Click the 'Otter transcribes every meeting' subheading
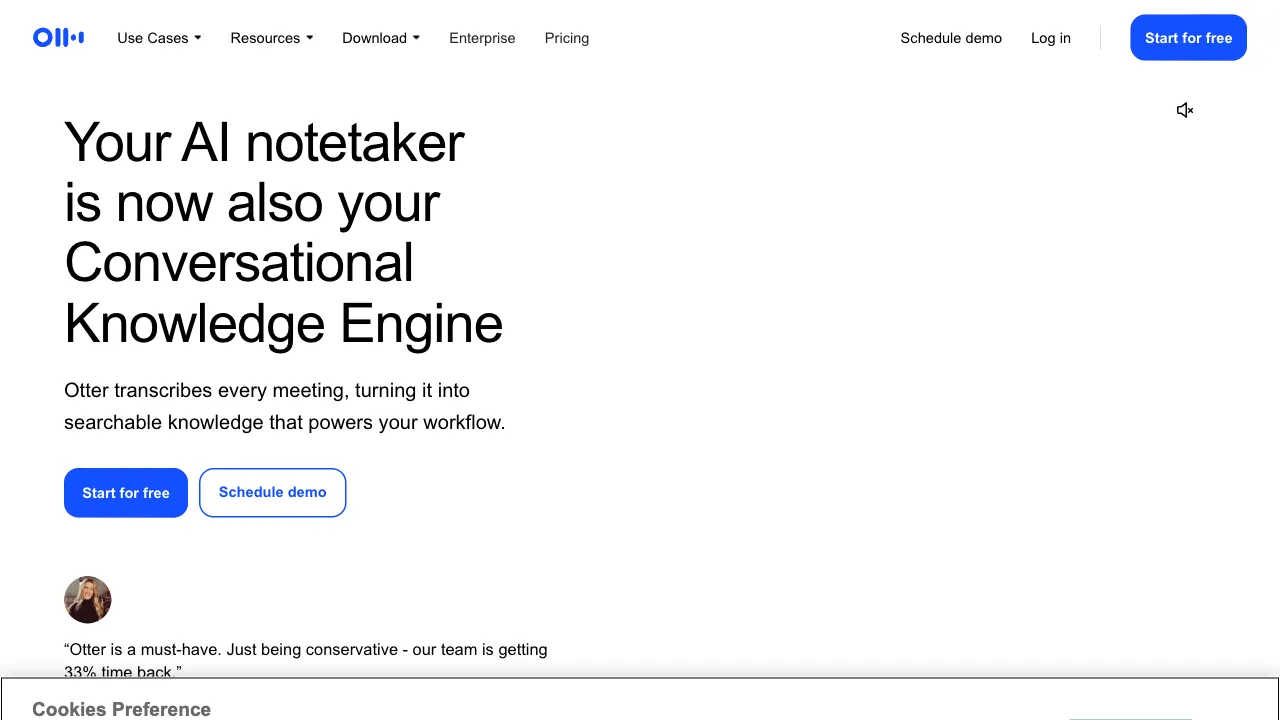The image size is (1280, 720). [285, 406]
